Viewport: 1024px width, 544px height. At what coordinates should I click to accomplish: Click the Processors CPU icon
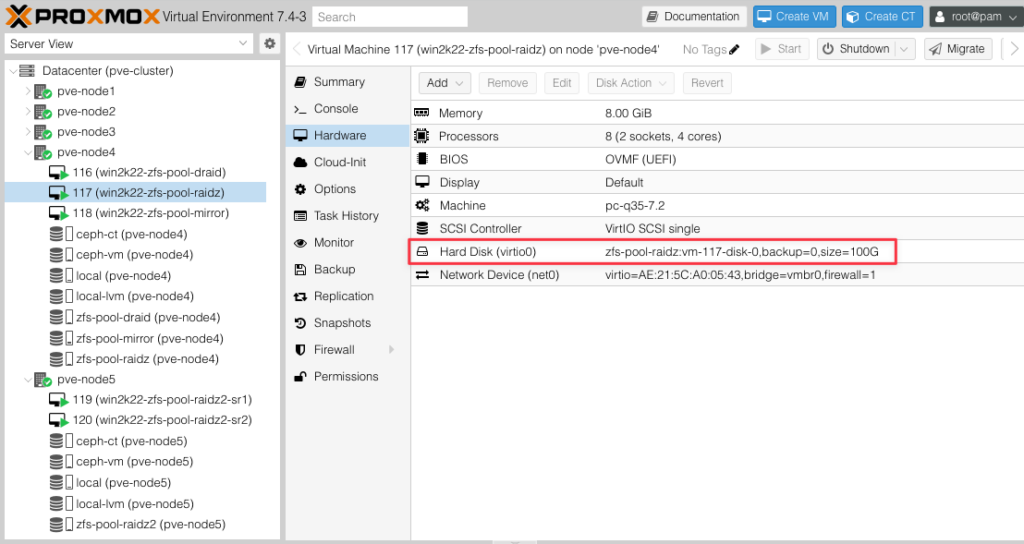422,136
